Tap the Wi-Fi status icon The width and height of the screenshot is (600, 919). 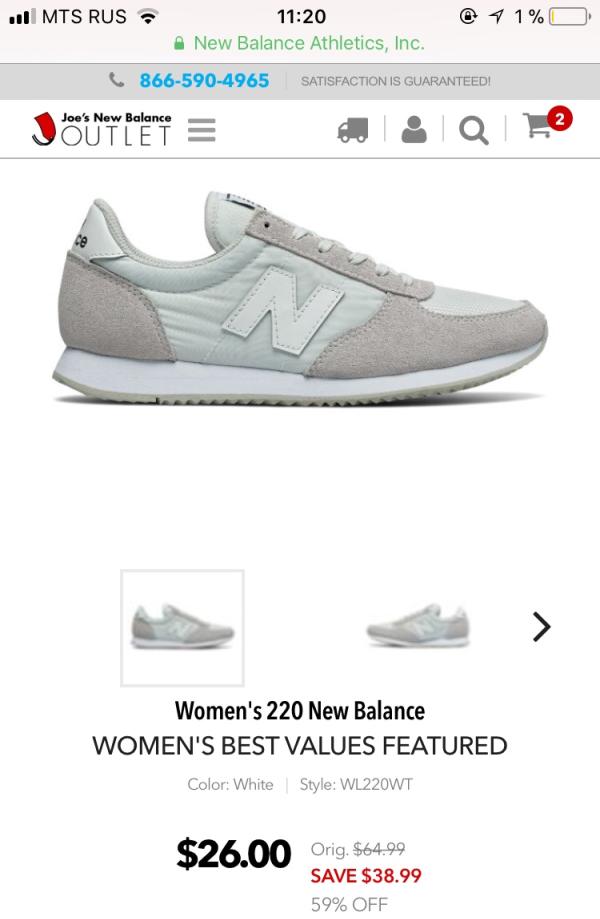149,16
